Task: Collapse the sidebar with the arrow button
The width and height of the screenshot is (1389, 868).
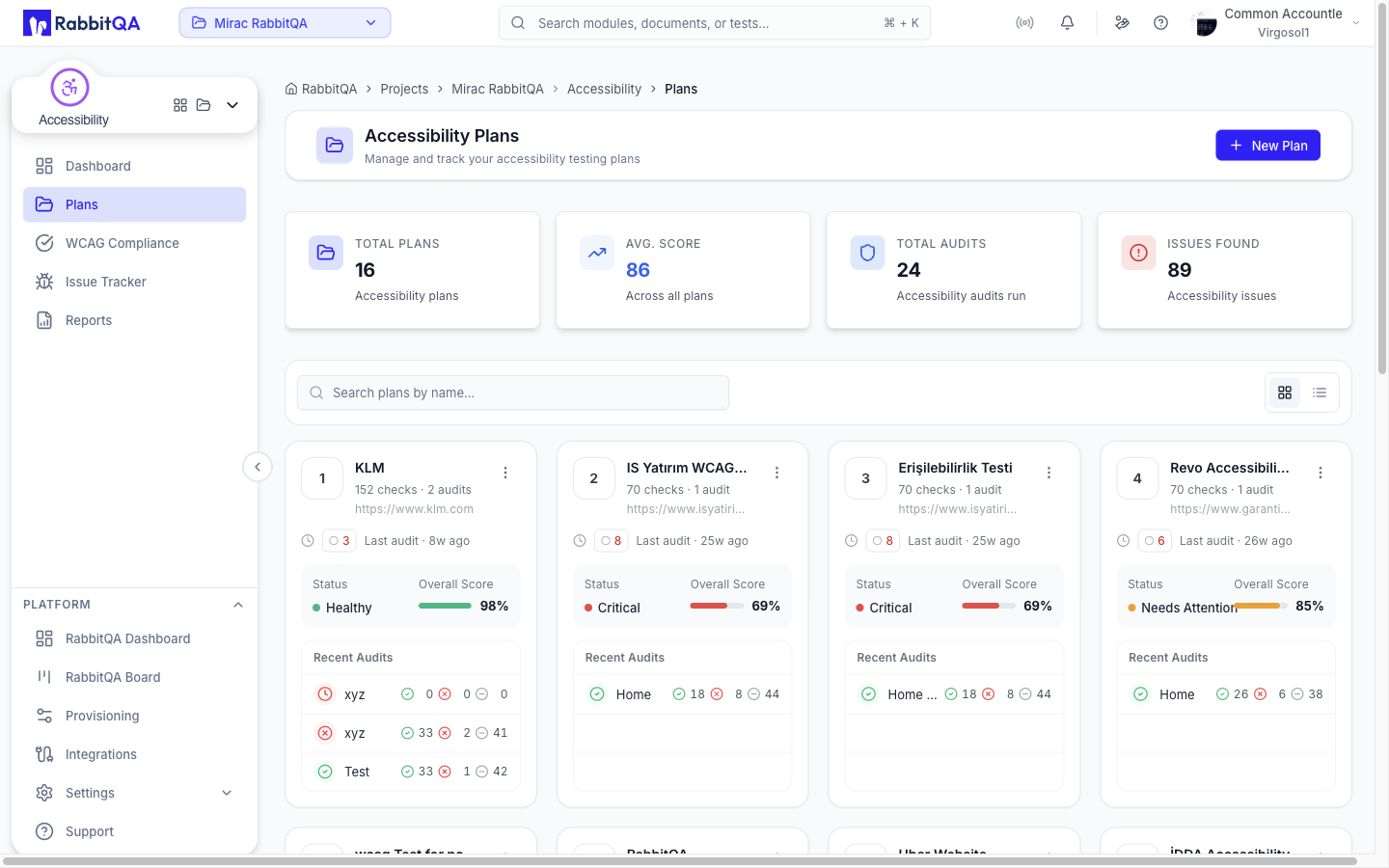Action: coord(258,467)
